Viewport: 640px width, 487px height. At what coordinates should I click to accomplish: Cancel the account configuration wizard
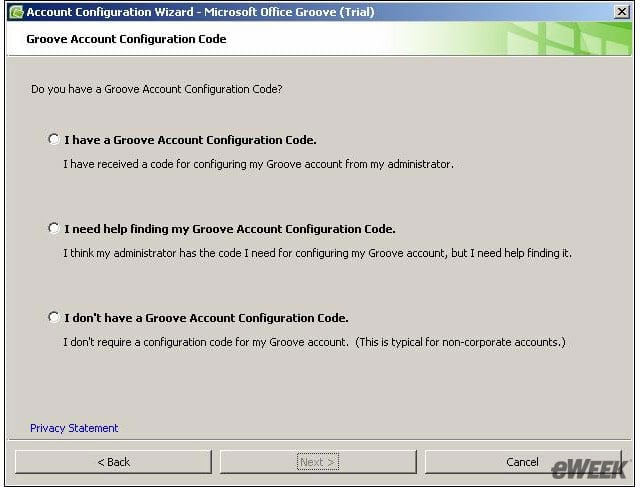(523, 462)
